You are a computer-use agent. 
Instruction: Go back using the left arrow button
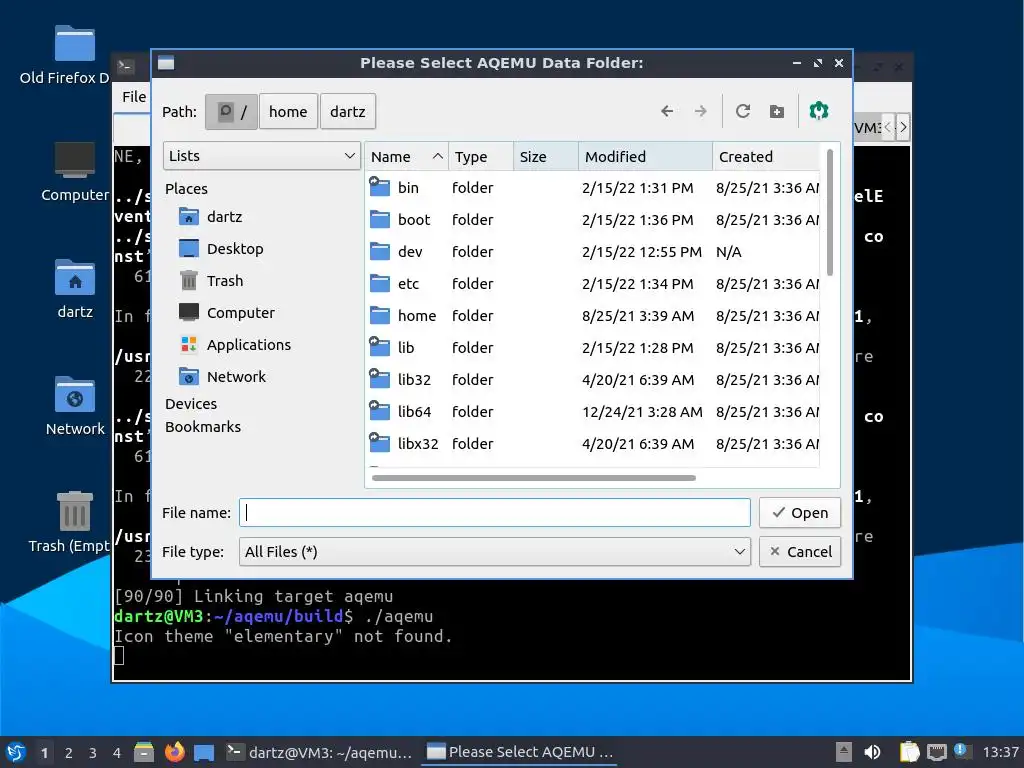(667, 111)
